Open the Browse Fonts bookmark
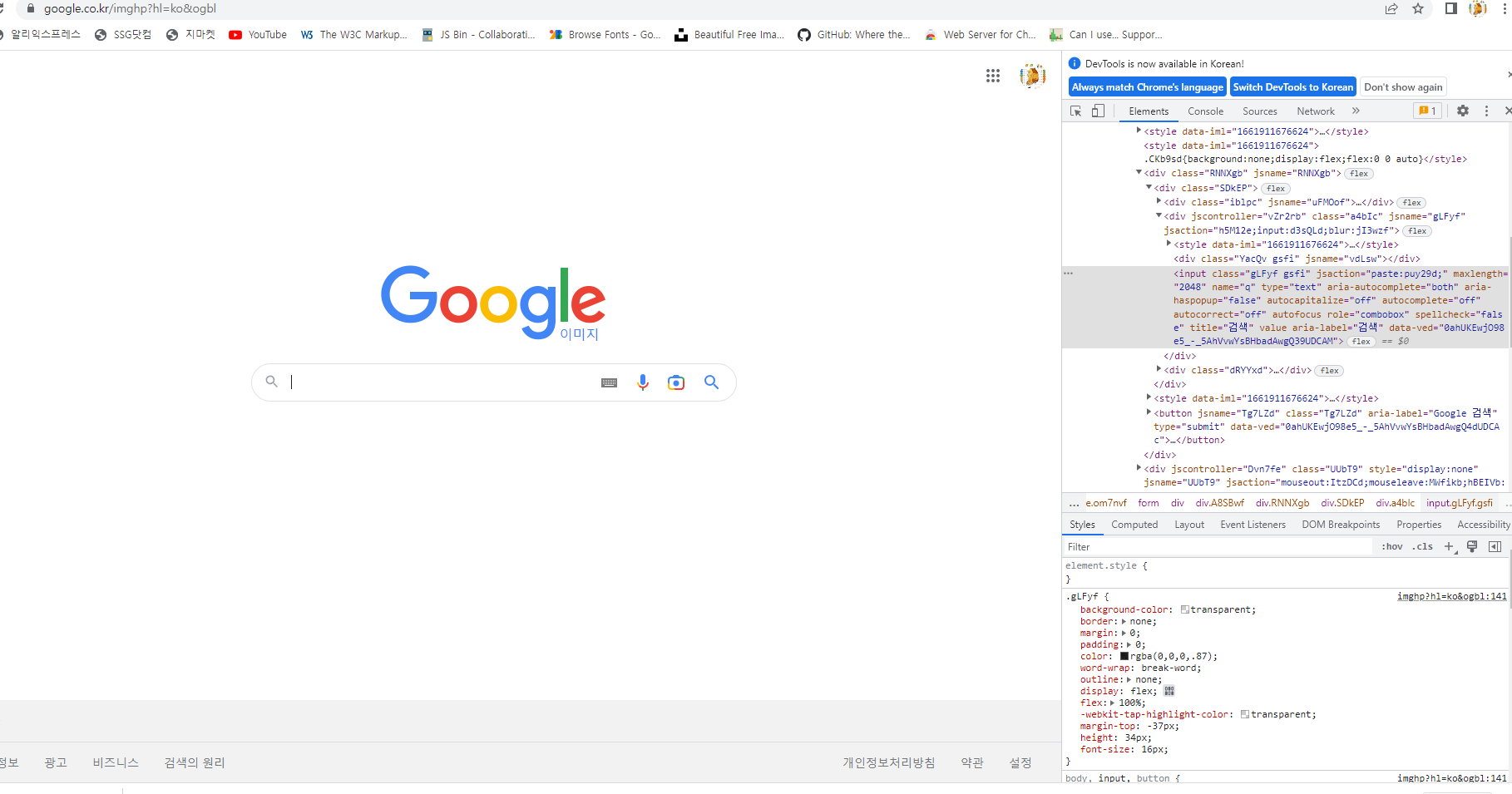The height and width of the screenshot is (794, 1512). click(x=605, y=35)
